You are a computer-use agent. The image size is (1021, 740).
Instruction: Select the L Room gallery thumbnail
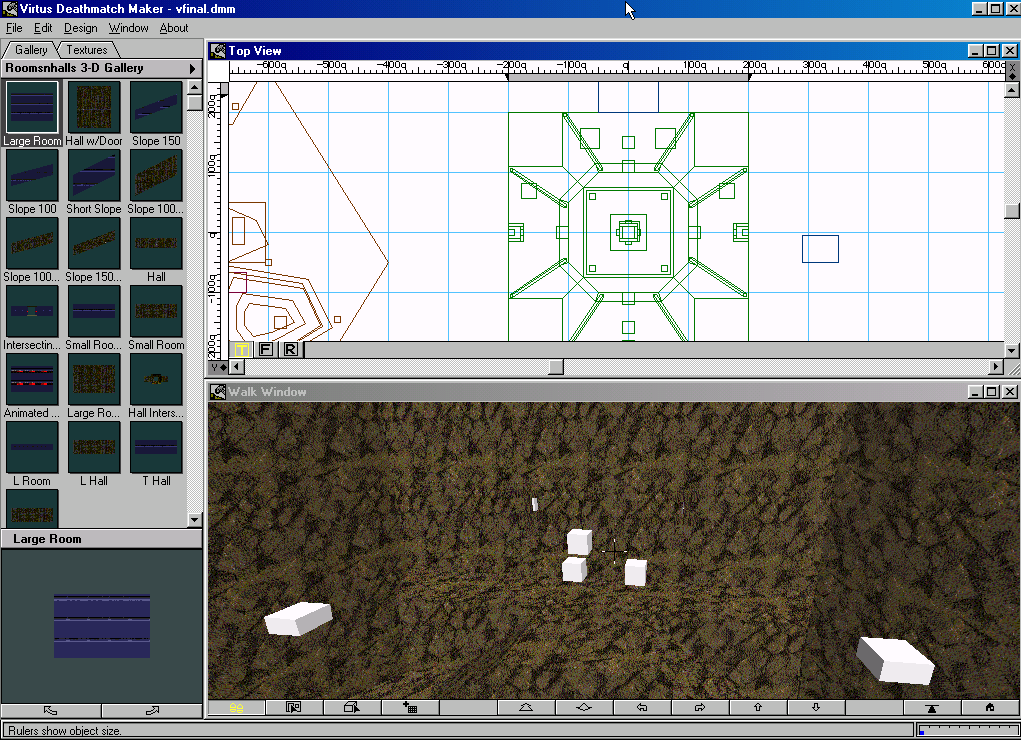(x=32, y=448)
